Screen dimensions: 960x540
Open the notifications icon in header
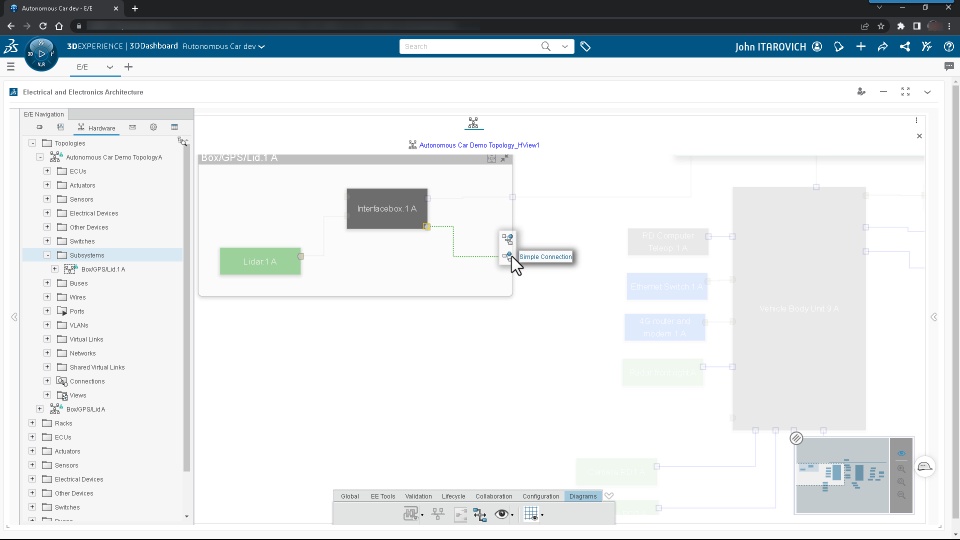pyautogui.click(x=839, y=47)
